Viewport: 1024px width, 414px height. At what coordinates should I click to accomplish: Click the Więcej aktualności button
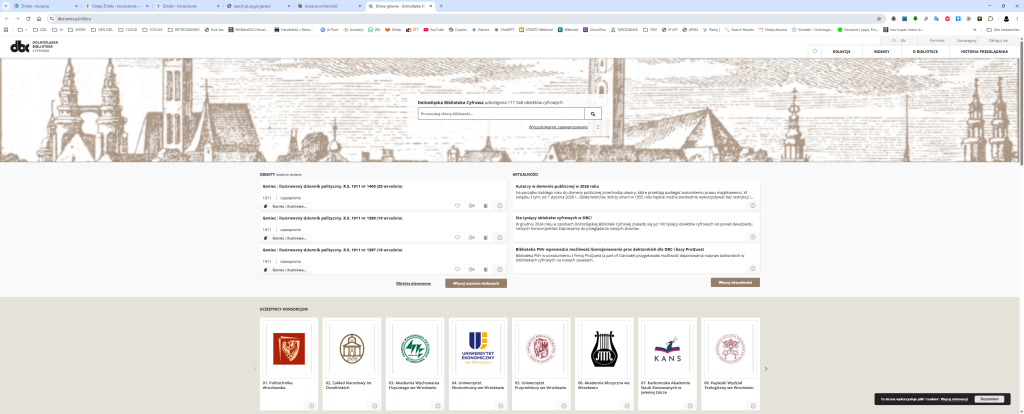pos(735,283)
